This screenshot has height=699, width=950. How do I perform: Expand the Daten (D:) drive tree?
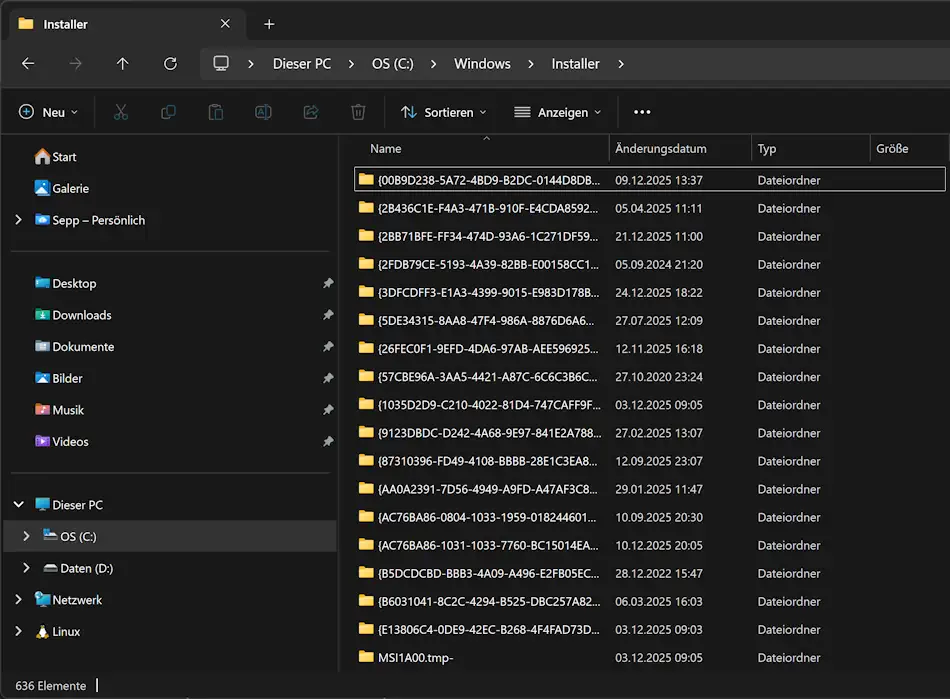tap(26, 568)
